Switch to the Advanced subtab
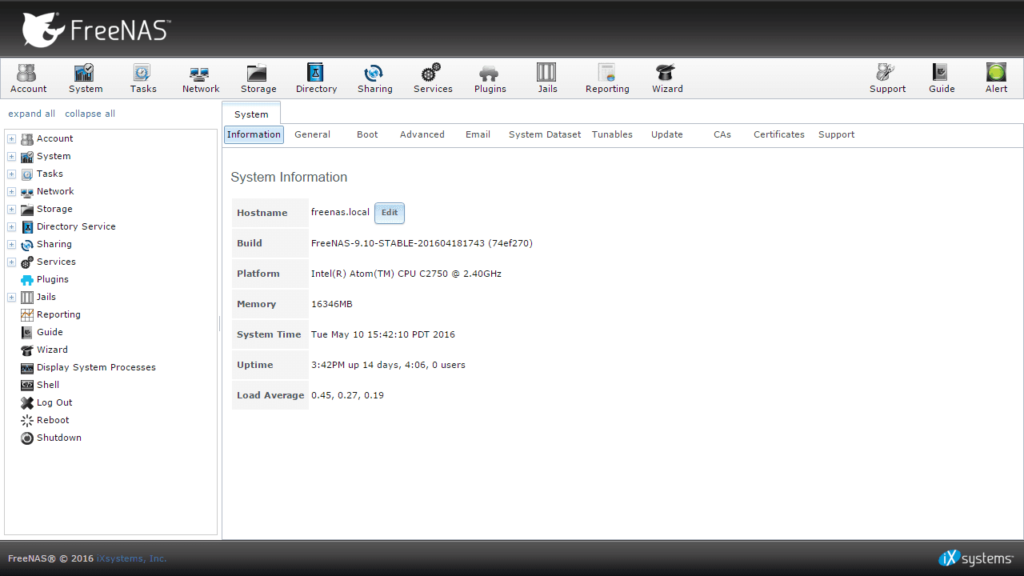 (422, 135)
